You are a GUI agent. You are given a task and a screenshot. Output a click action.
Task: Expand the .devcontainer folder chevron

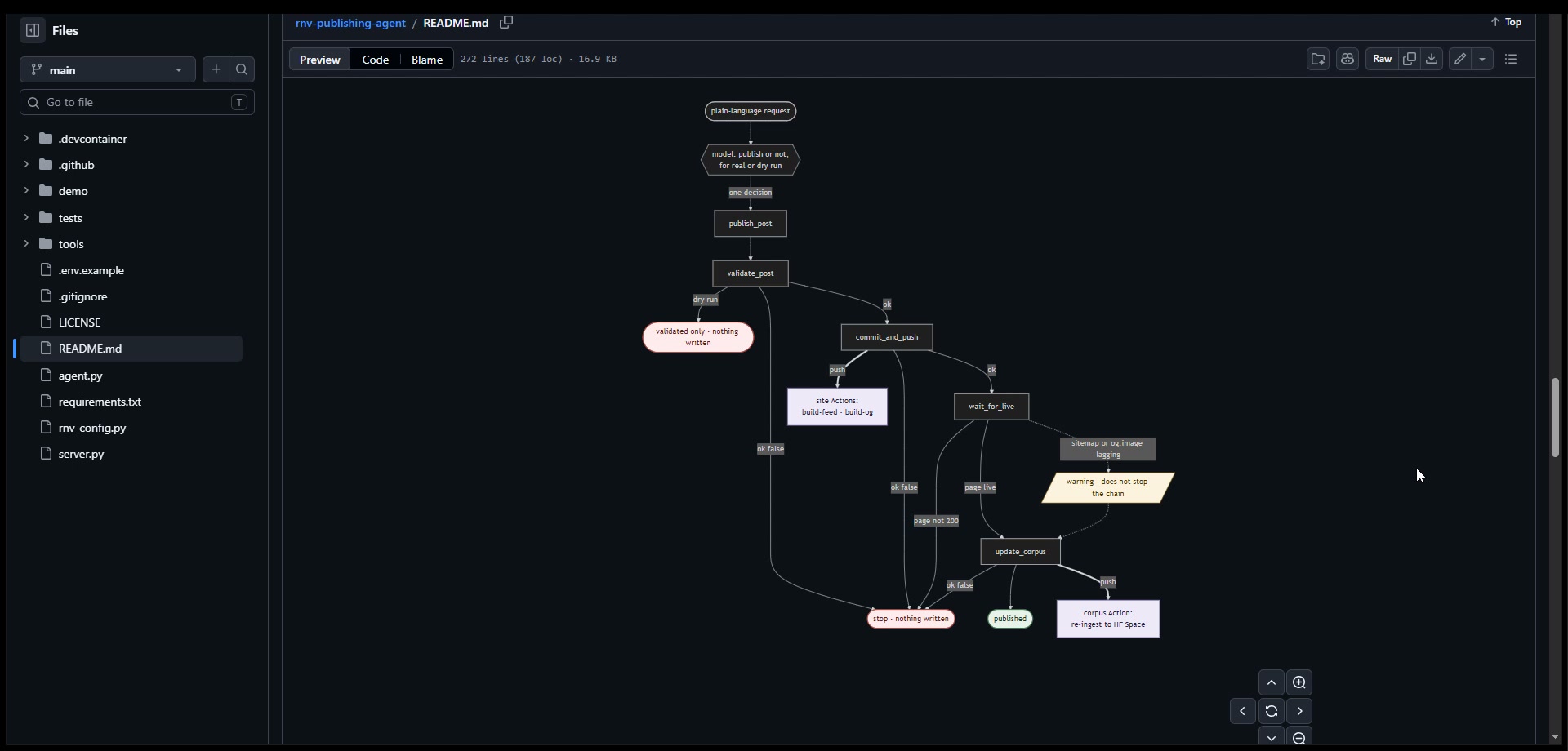[26, 139]
